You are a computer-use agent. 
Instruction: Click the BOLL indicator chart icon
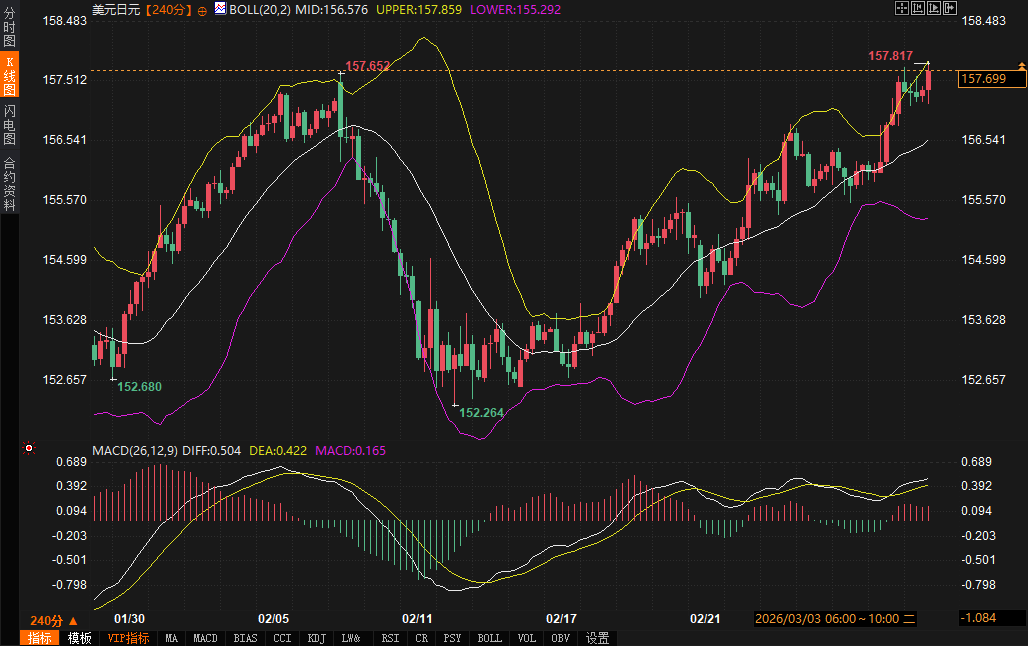click(221, 9)
